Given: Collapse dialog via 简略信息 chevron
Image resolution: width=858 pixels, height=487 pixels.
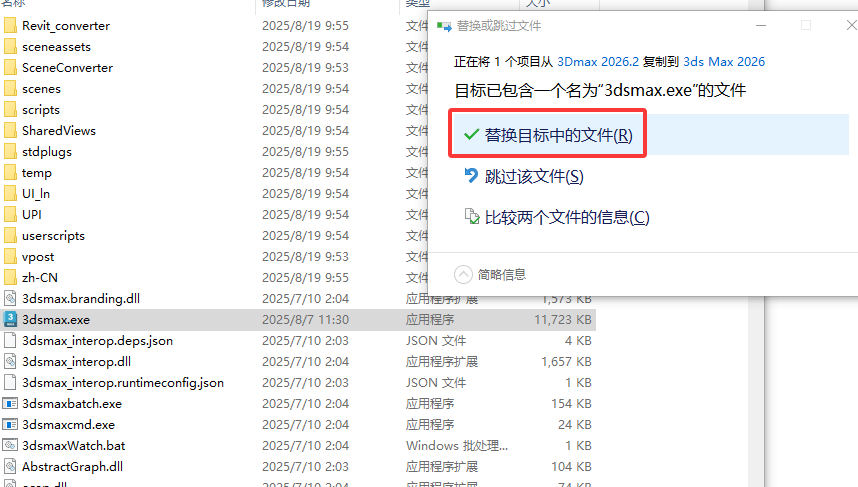Looking at the screenshot, I should click(x=463, y=274).
